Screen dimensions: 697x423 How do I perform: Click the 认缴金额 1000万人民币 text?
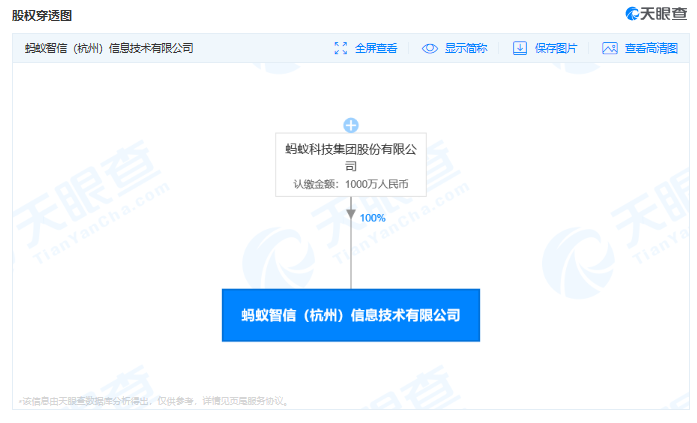click(x=350, y=184)
